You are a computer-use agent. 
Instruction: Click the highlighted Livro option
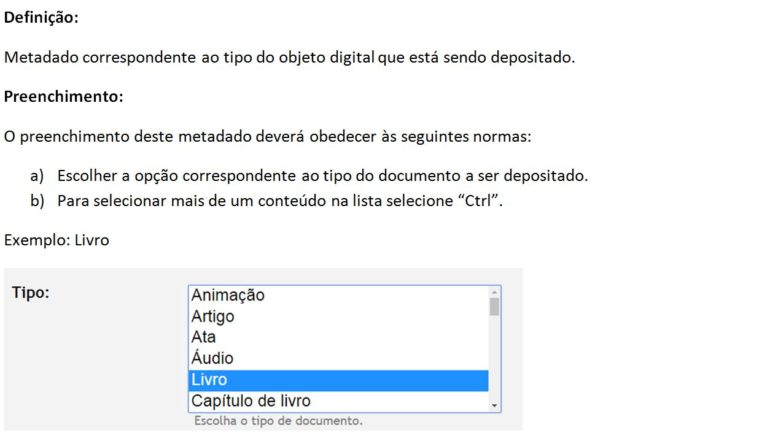338,380
